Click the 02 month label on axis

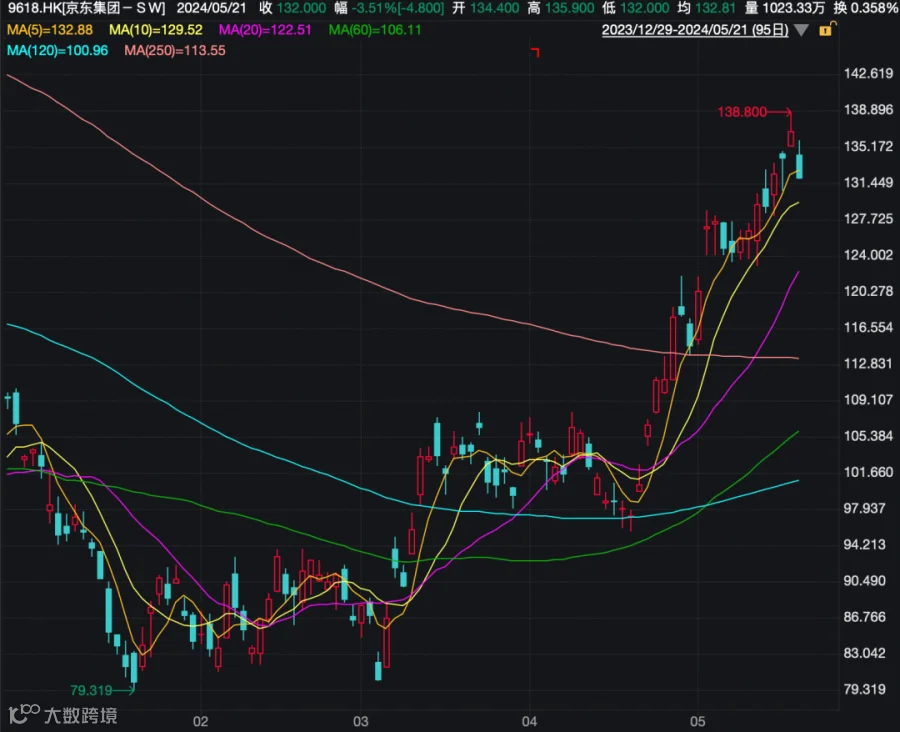pyautogui.click(x=200, y=722)
